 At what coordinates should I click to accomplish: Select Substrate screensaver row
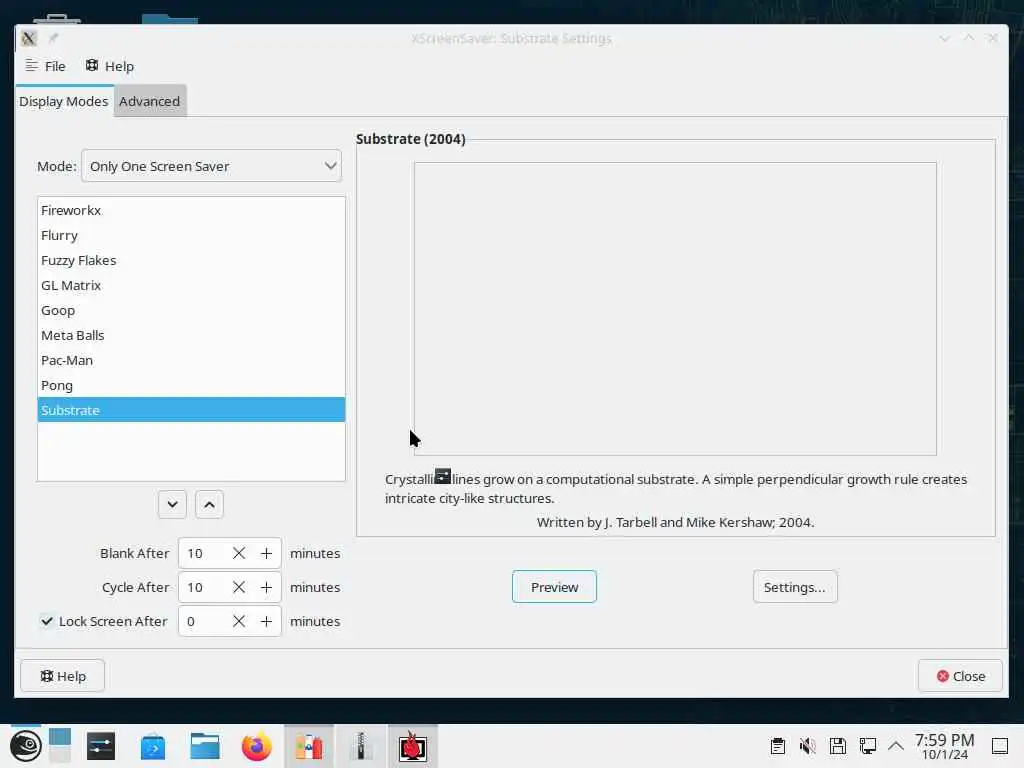191,410
